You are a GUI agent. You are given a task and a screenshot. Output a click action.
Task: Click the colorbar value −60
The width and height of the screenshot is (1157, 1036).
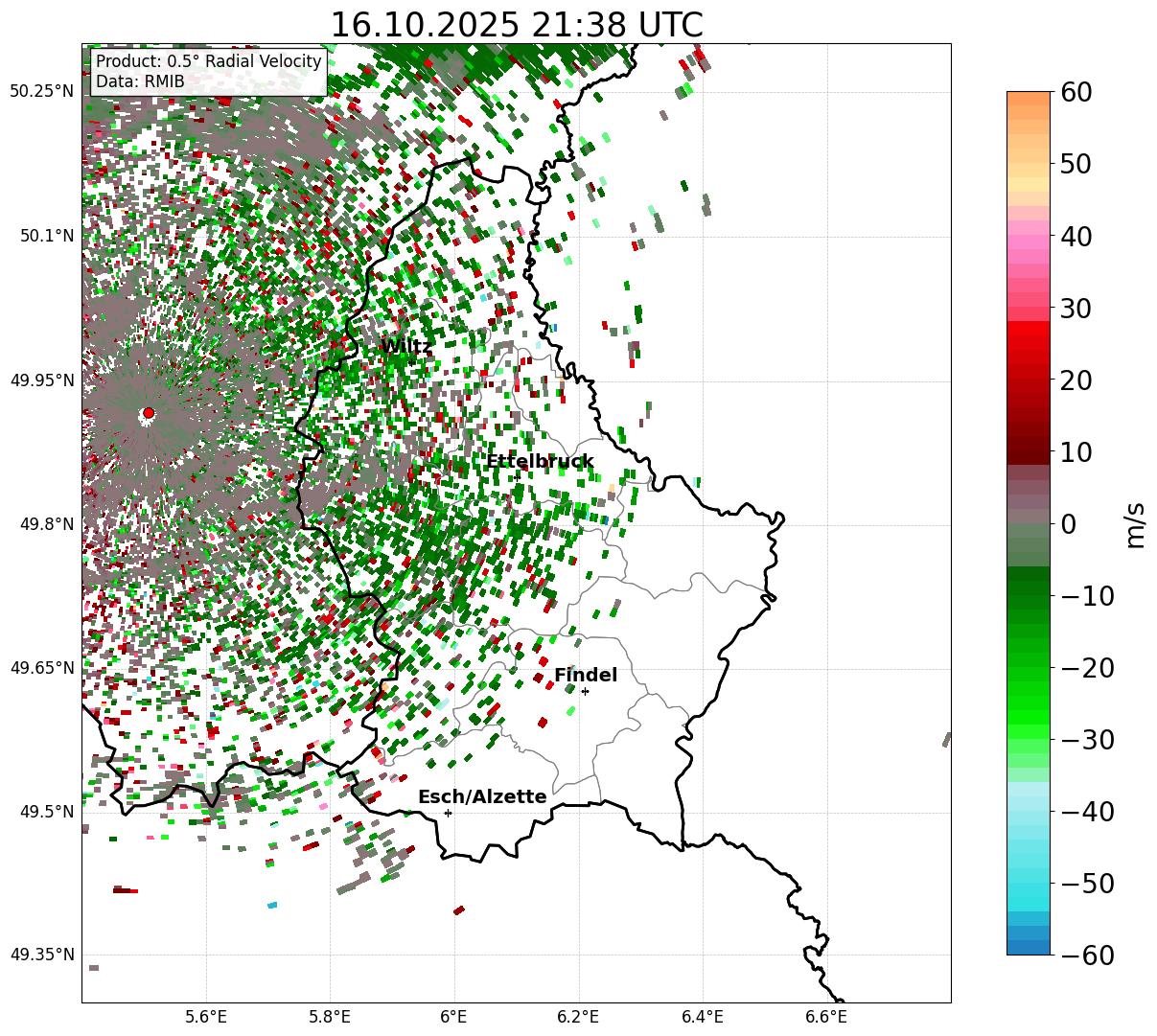pos(1087,955)
